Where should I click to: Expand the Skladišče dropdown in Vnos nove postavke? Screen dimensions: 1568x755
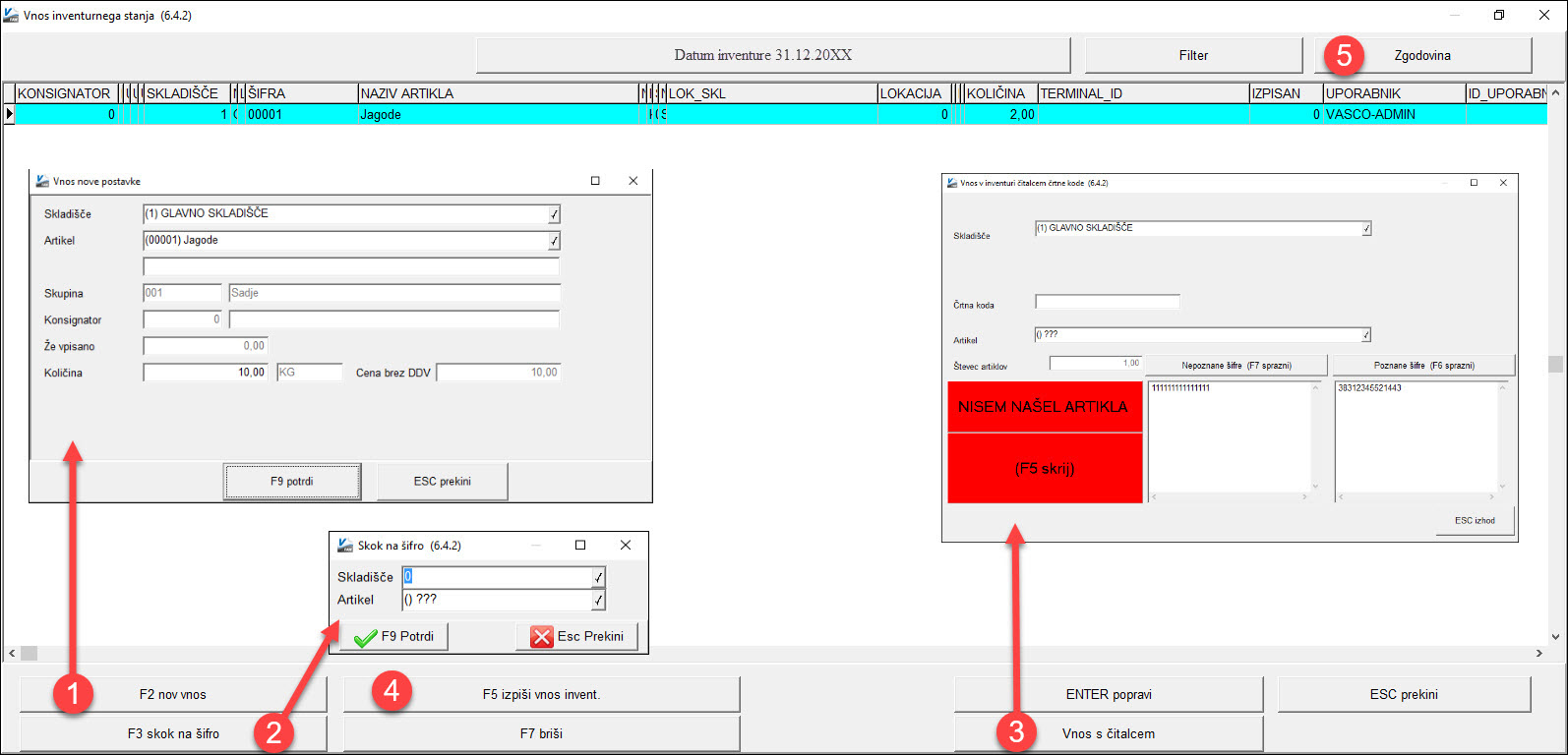[x=554, y=214]
